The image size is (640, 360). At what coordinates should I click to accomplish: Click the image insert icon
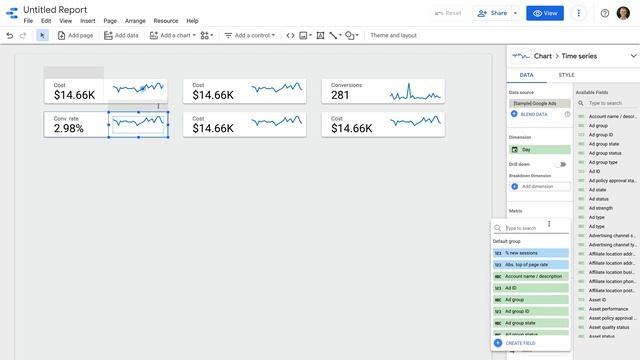[x=305, y=36]
